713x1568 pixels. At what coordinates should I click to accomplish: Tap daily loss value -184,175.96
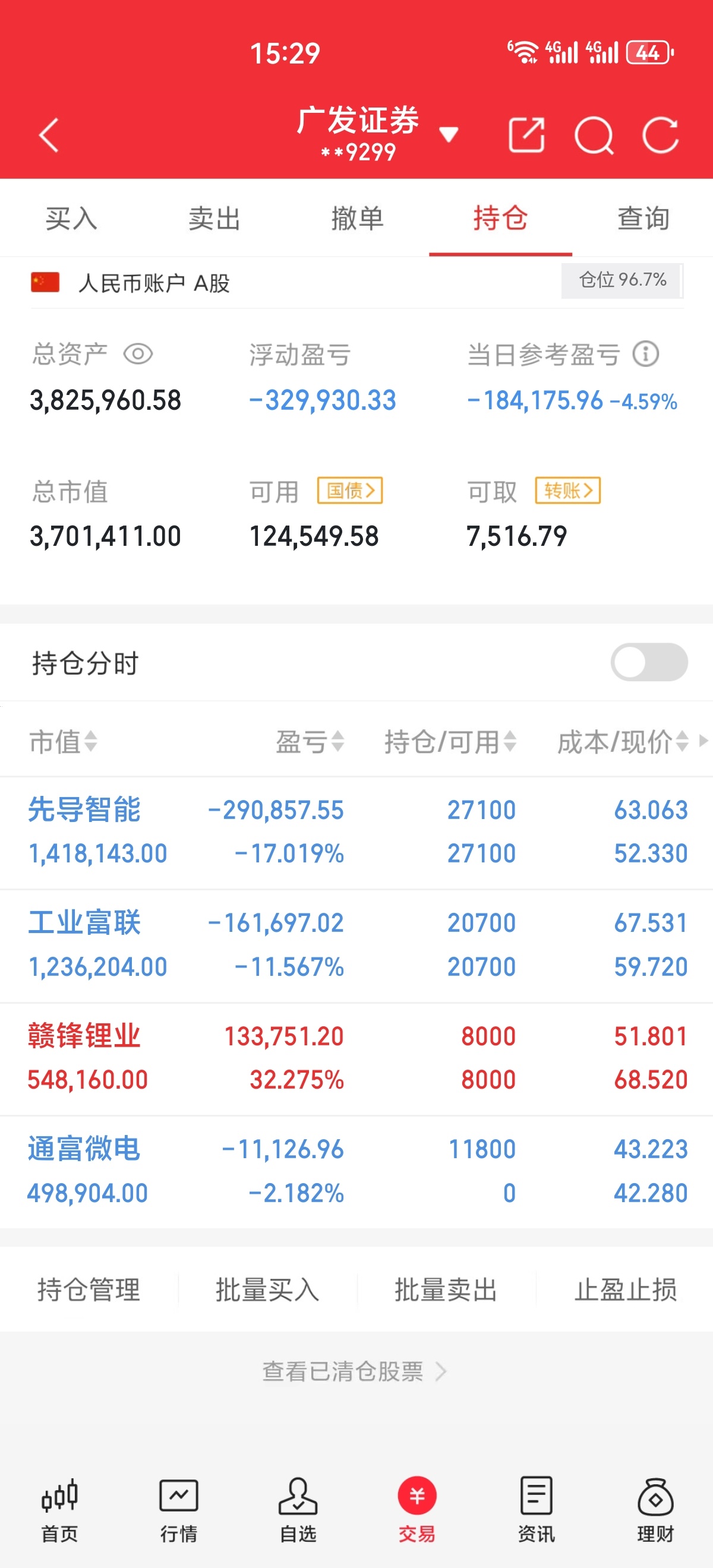[535, 400]
